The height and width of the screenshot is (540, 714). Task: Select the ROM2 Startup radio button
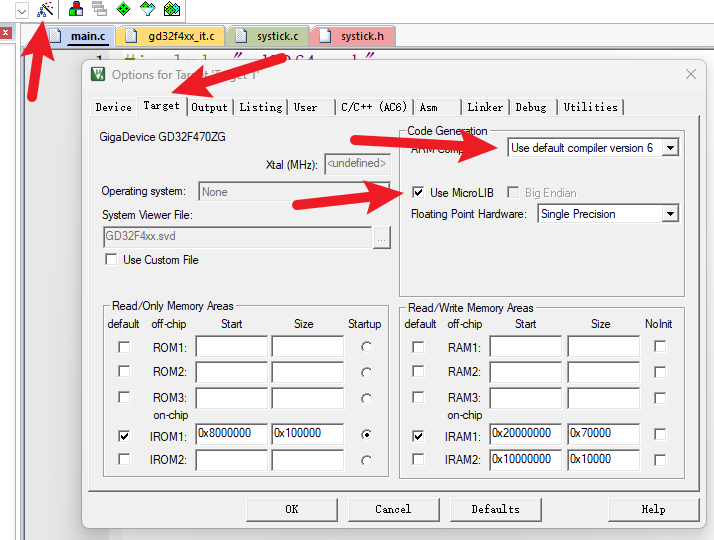tap(367, 372)
